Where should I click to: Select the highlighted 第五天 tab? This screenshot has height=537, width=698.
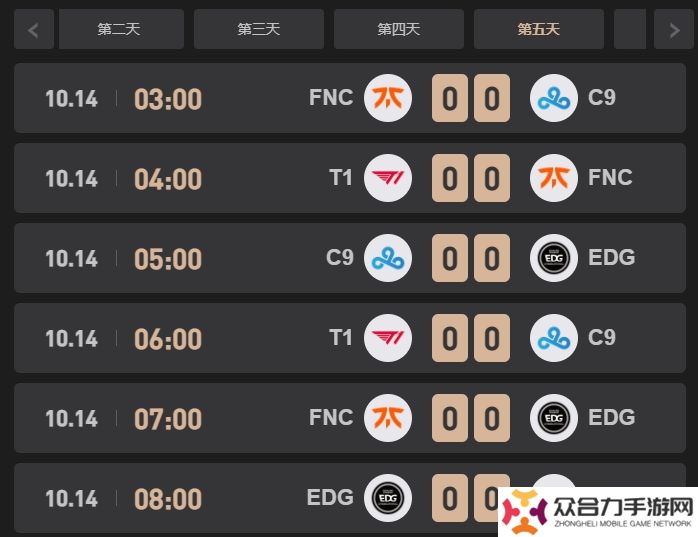pos(539,29)
